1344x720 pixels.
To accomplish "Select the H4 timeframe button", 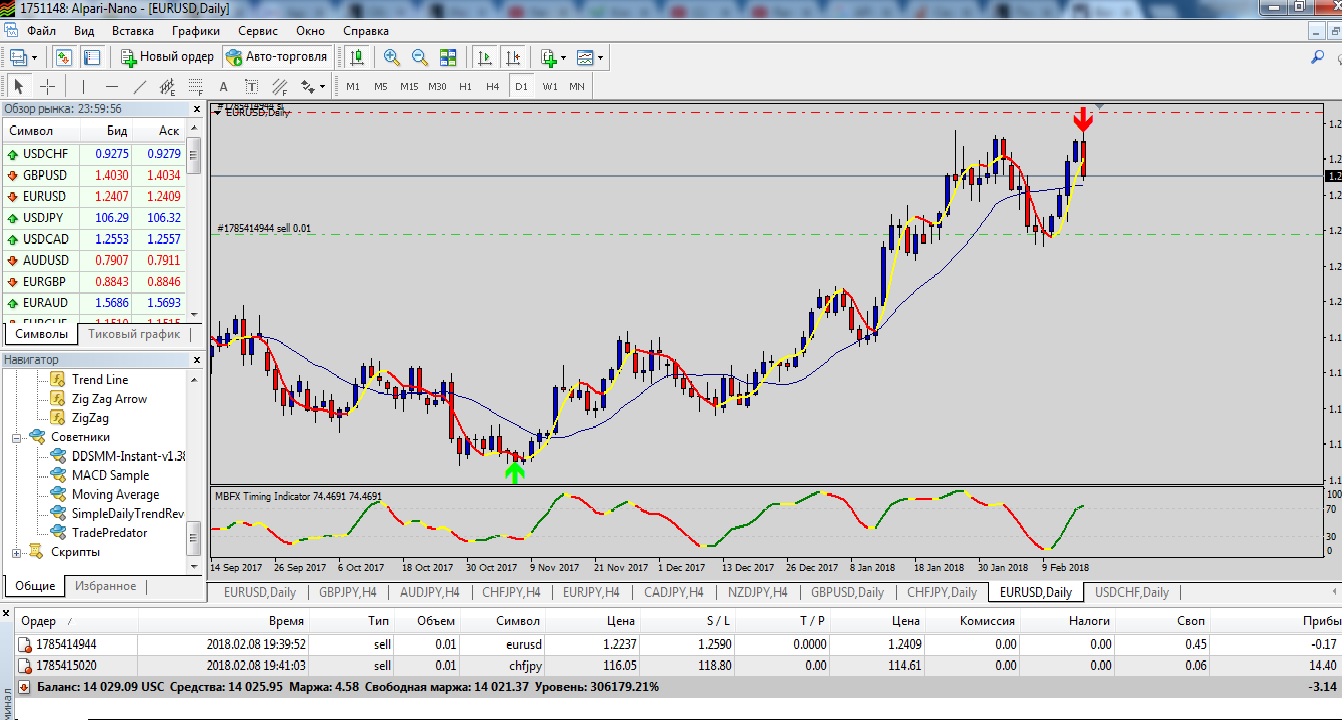I will coord(493,86).
